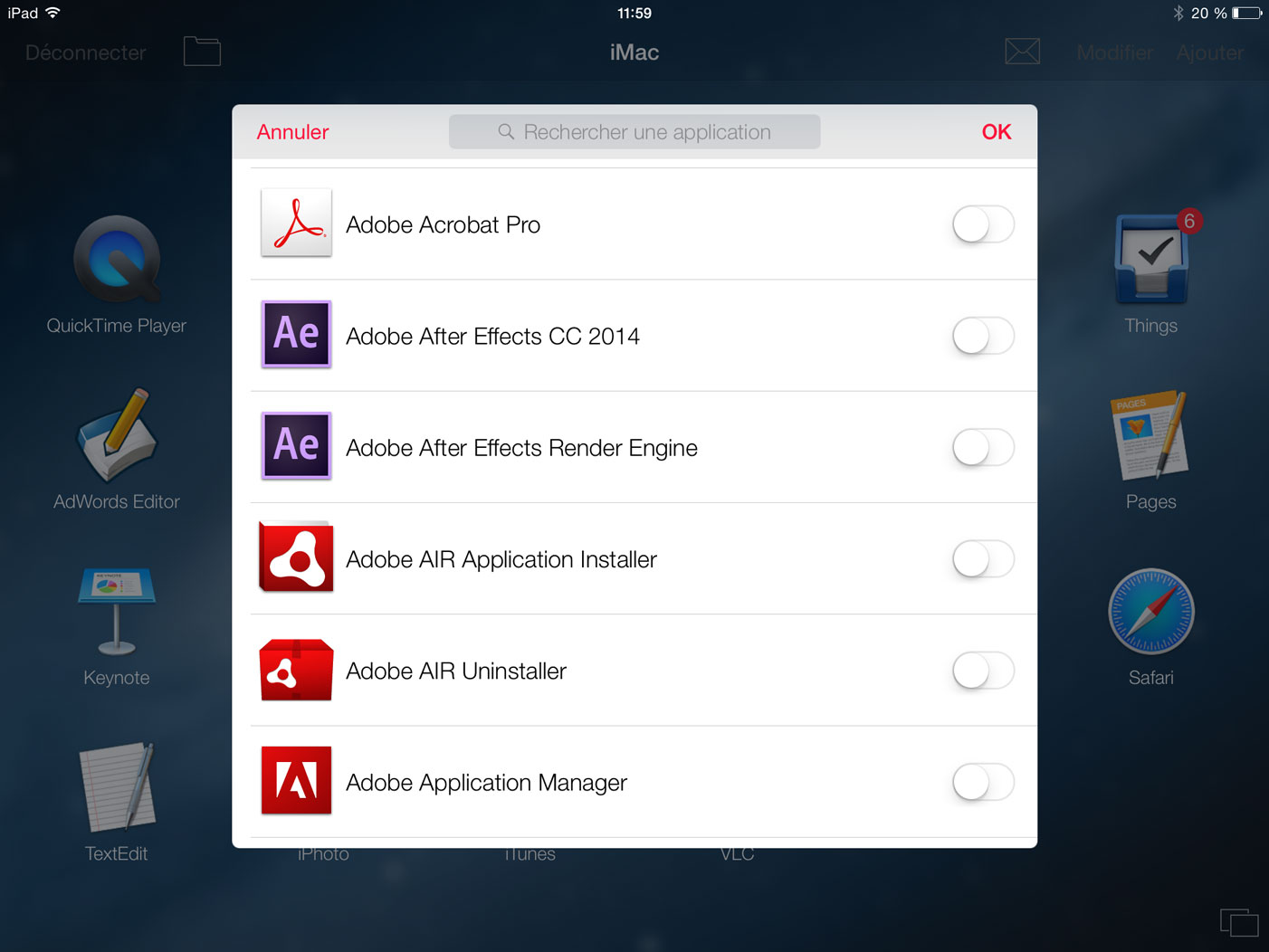1269x952 pixels.
Task: Click the windows icon in the bottom corner
Action: (x=1239, y=922)
